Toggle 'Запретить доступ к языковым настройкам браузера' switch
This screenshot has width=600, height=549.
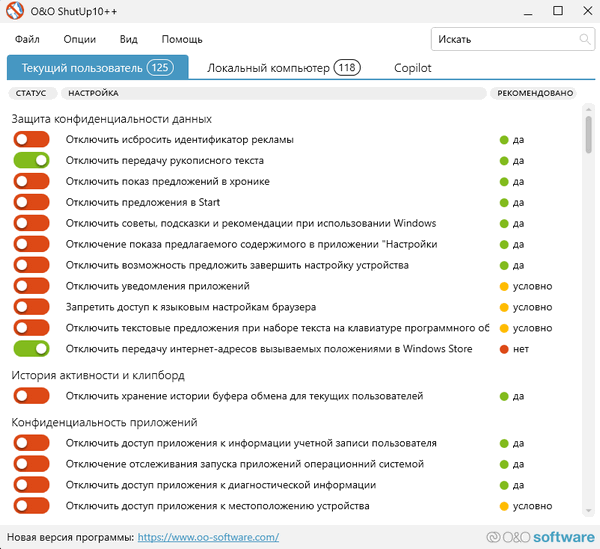(x=31, y=307)
